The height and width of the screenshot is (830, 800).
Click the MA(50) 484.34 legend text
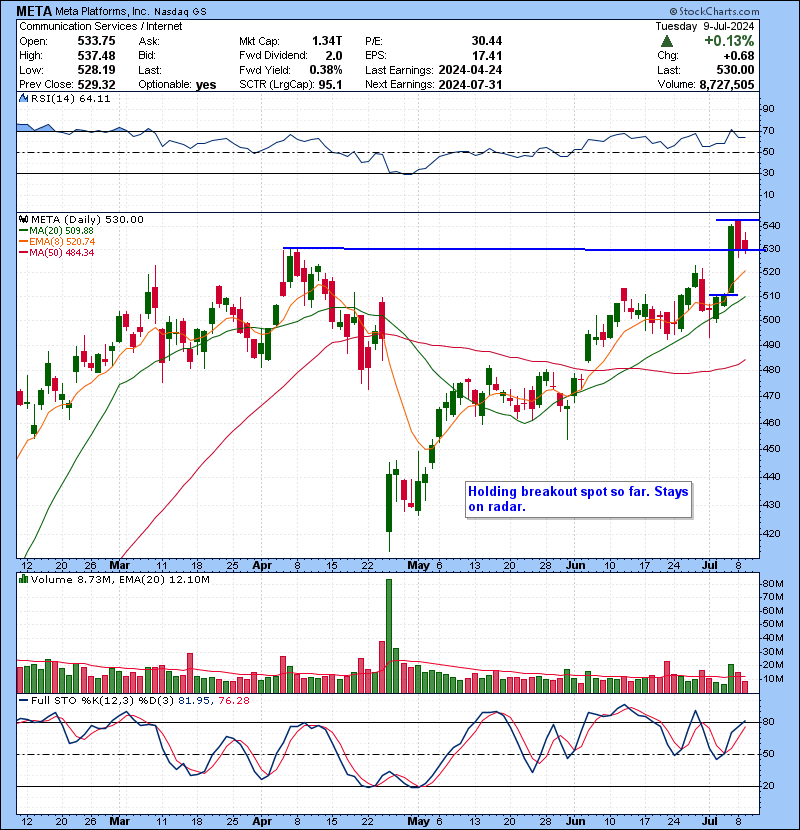pyautogui.click(x=61, y=253)
